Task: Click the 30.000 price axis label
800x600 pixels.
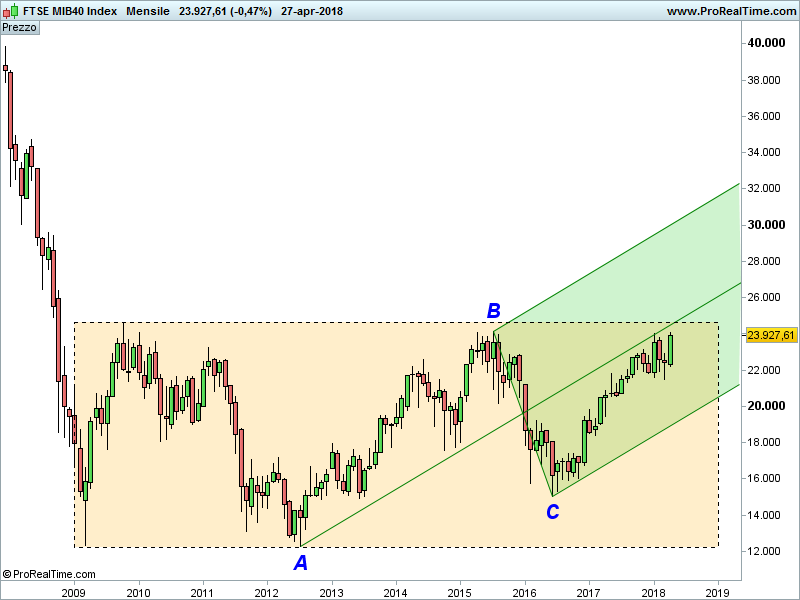Action: click(766, 224)
